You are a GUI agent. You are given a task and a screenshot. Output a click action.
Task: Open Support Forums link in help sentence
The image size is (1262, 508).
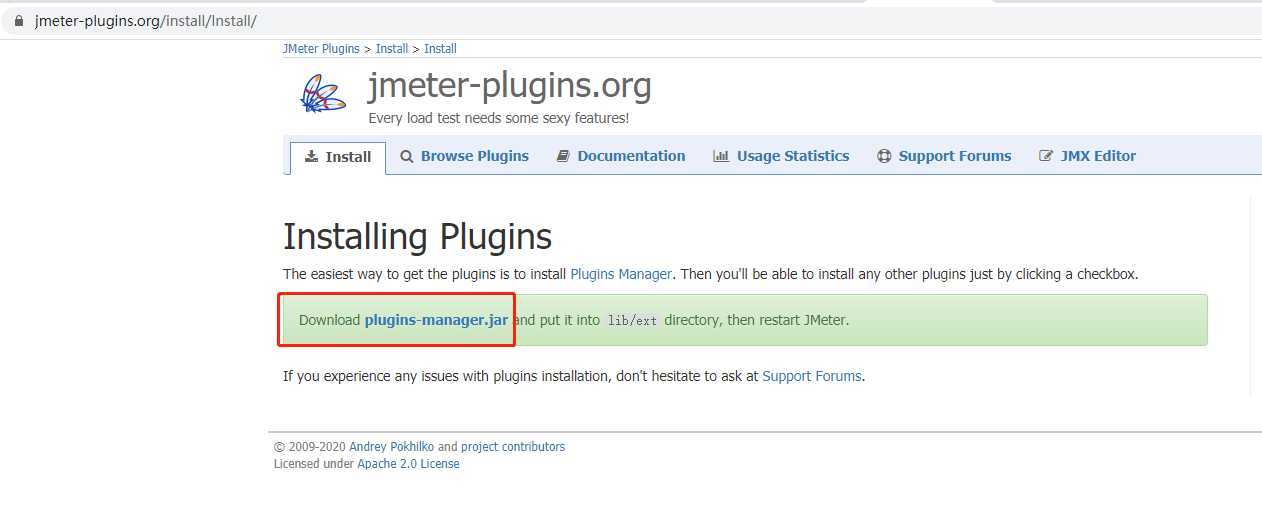(811, 376)
